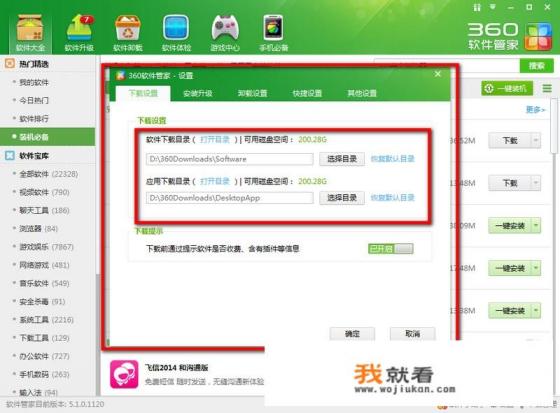The image size is (560, 413).
Task: Open 软件卸载 uninstall icon
Action: coord(128,33)
